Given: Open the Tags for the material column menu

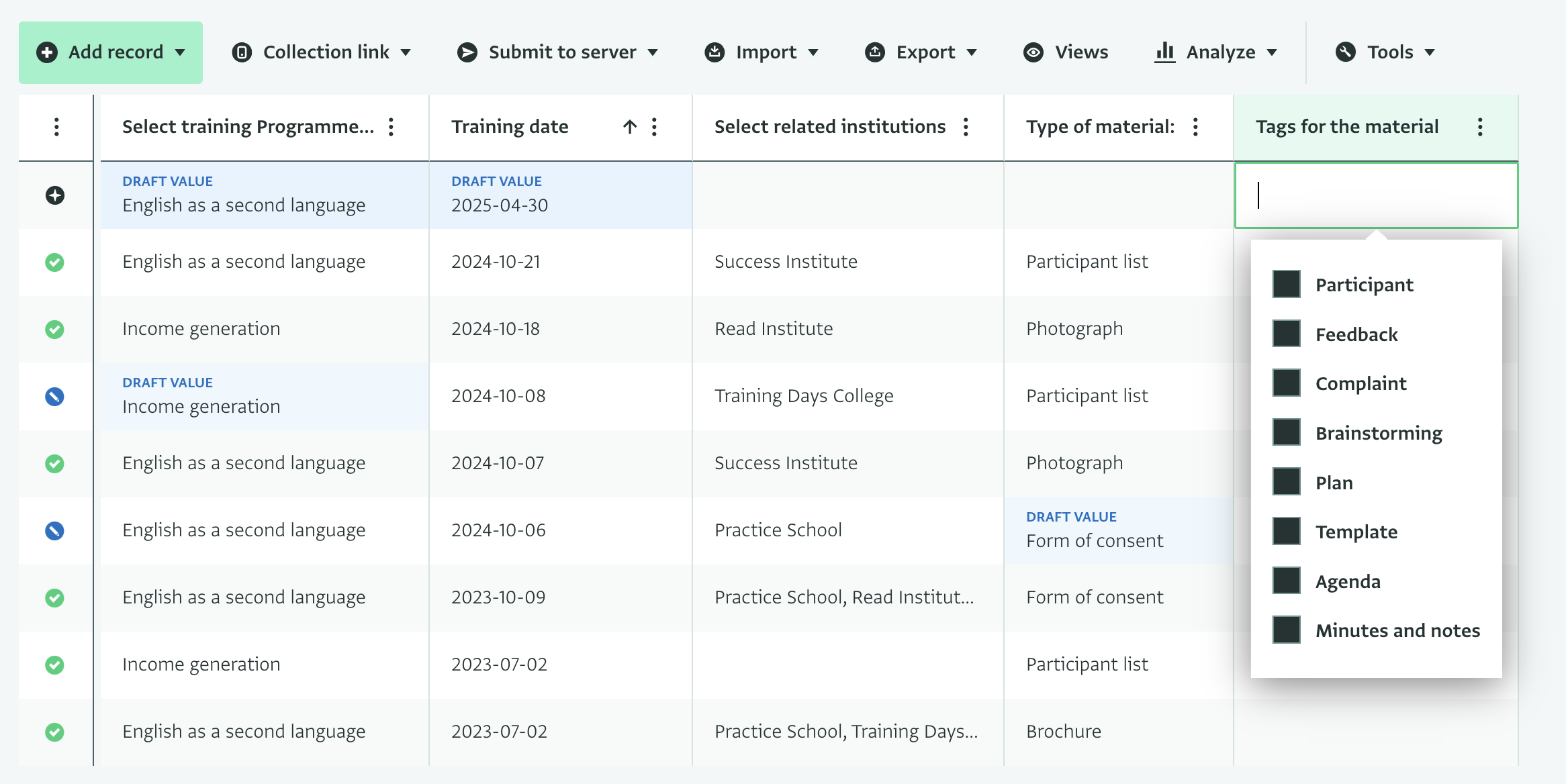Looking at the screenshot, I should point(1480,127).
